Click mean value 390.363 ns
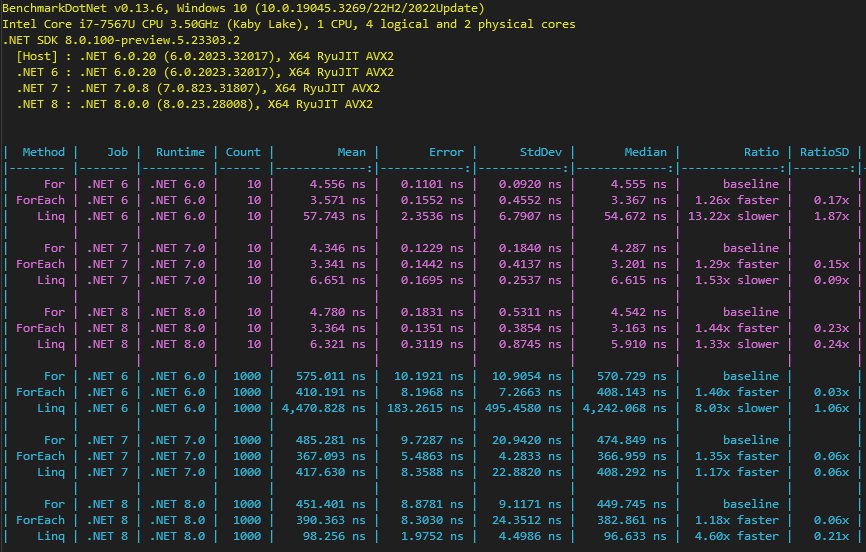 click(330, 521)
